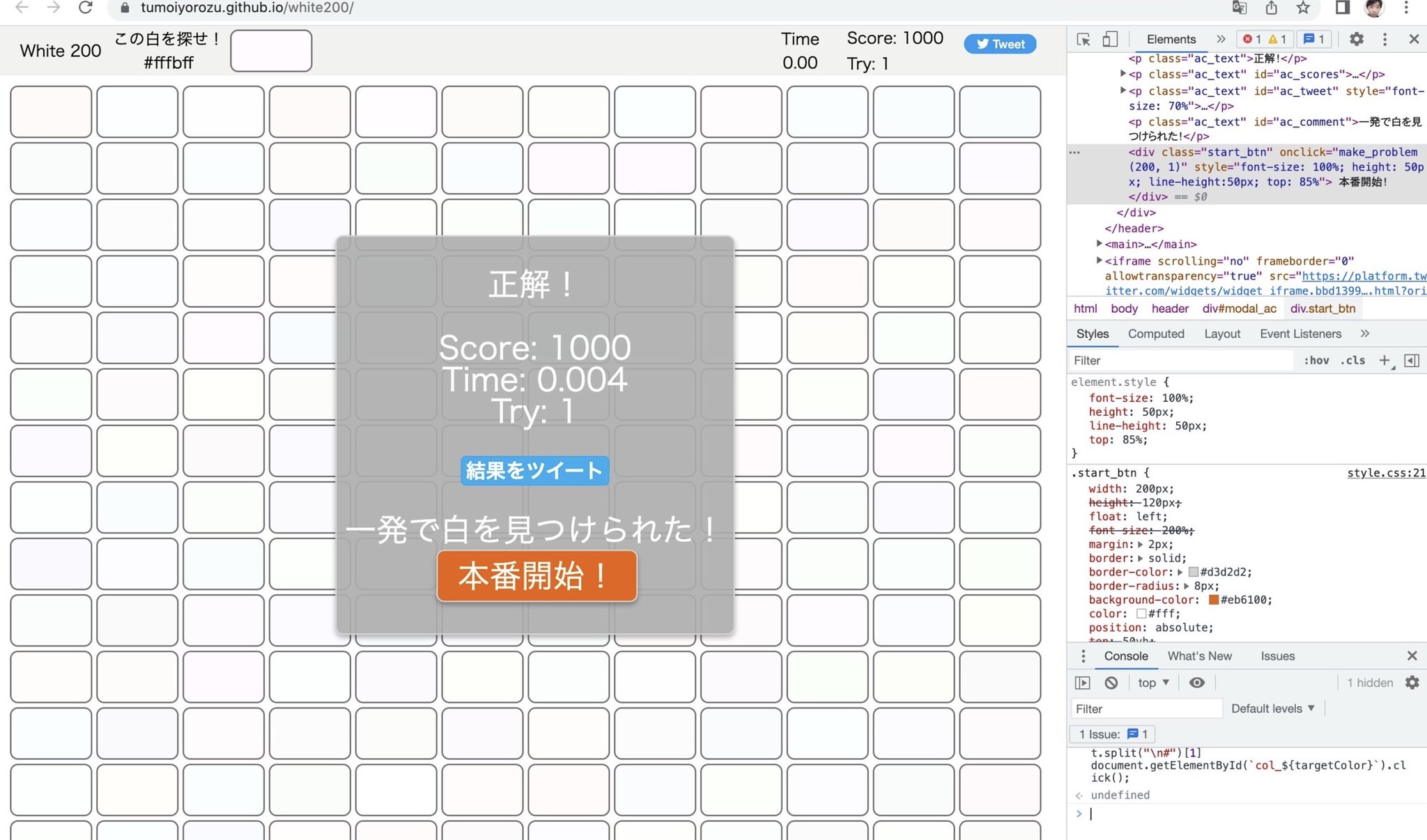Image resolution: width=1427 pixels, height=840 pixels.
Task: Create live expression with eye icon
Action: 1196,683
